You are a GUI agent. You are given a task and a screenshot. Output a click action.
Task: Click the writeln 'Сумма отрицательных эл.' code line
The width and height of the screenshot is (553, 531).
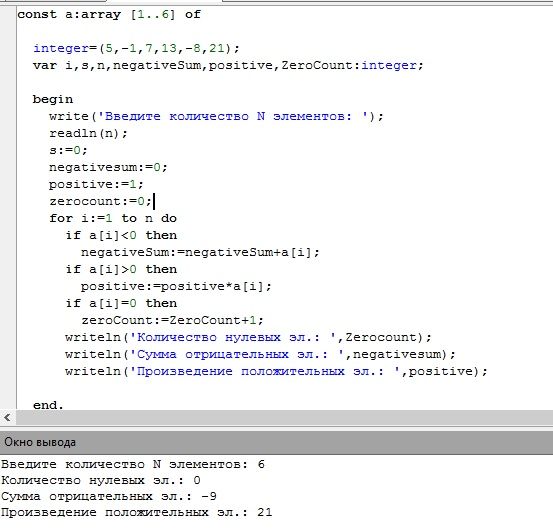260,354
